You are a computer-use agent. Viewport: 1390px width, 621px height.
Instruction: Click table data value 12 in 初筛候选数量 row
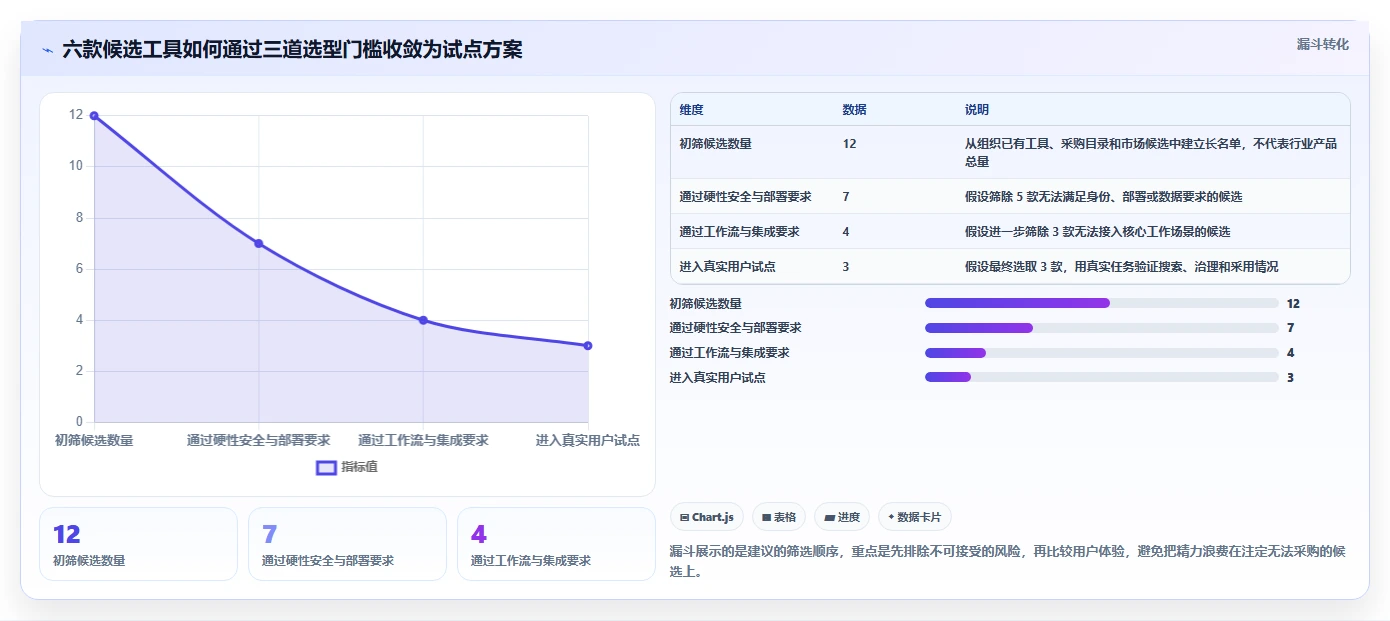click(849, 144)
